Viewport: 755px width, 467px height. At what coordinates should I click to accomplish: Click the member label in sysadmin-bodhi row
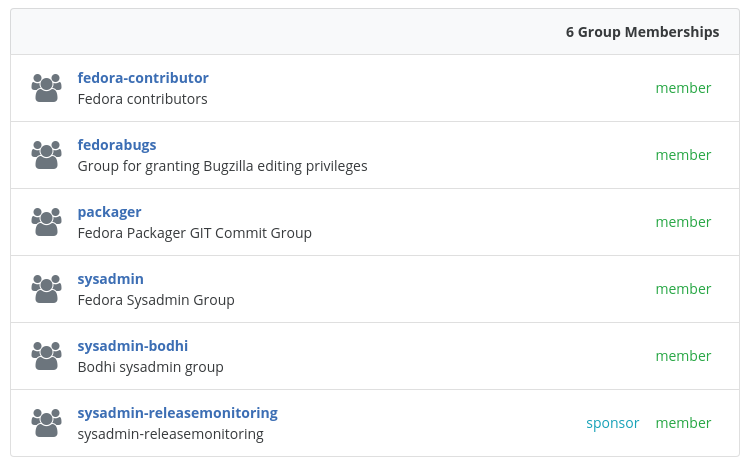(683, 355)
